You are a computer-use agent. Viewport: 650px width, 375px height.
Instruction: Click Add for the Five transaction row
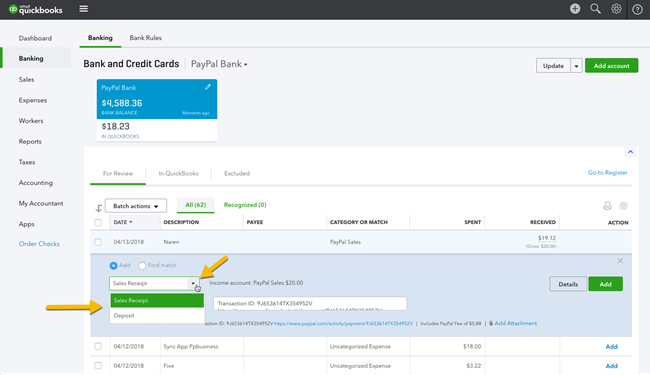611,366
